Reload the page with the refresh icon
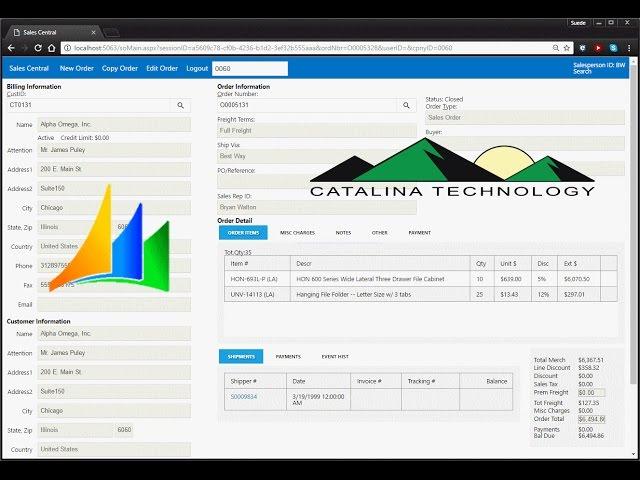 (38, 48)
